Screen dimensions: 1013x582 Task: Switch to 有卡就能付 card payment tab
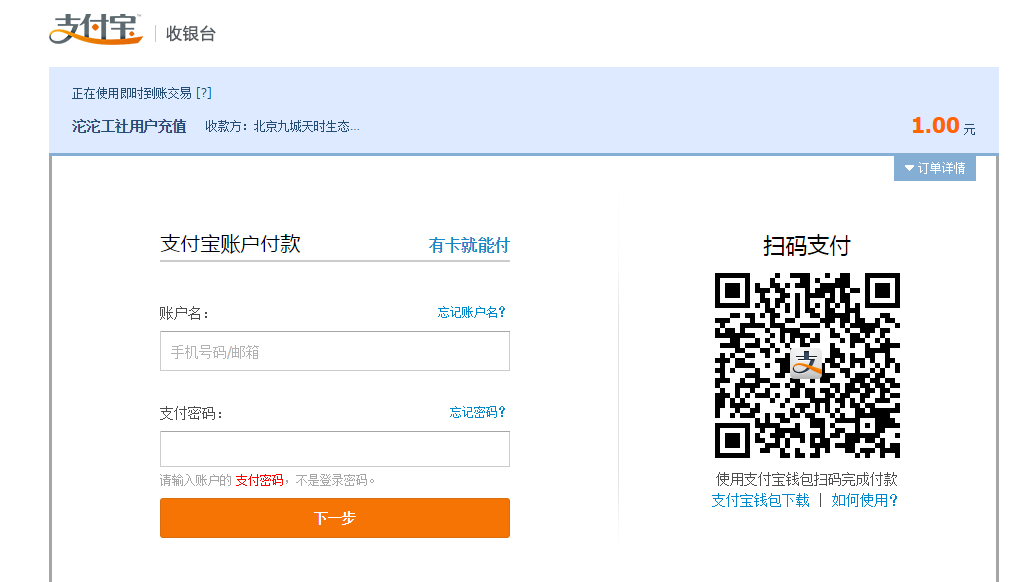pos(469,245)
